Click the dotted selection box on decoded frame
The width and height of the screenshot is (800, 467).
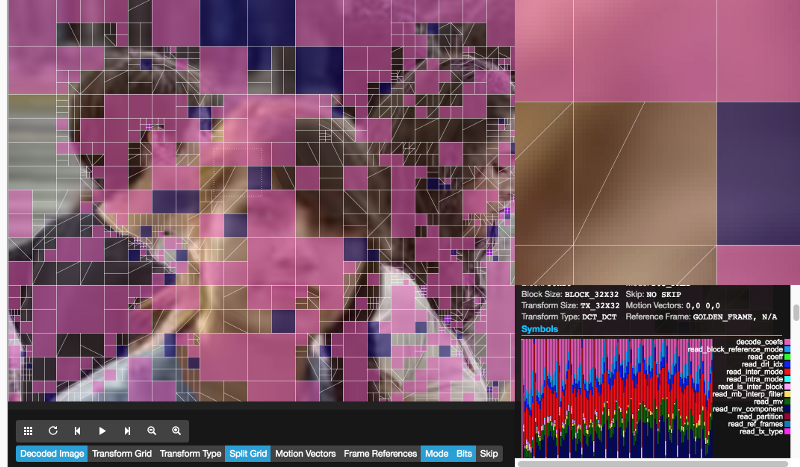[x=238, y=173]
